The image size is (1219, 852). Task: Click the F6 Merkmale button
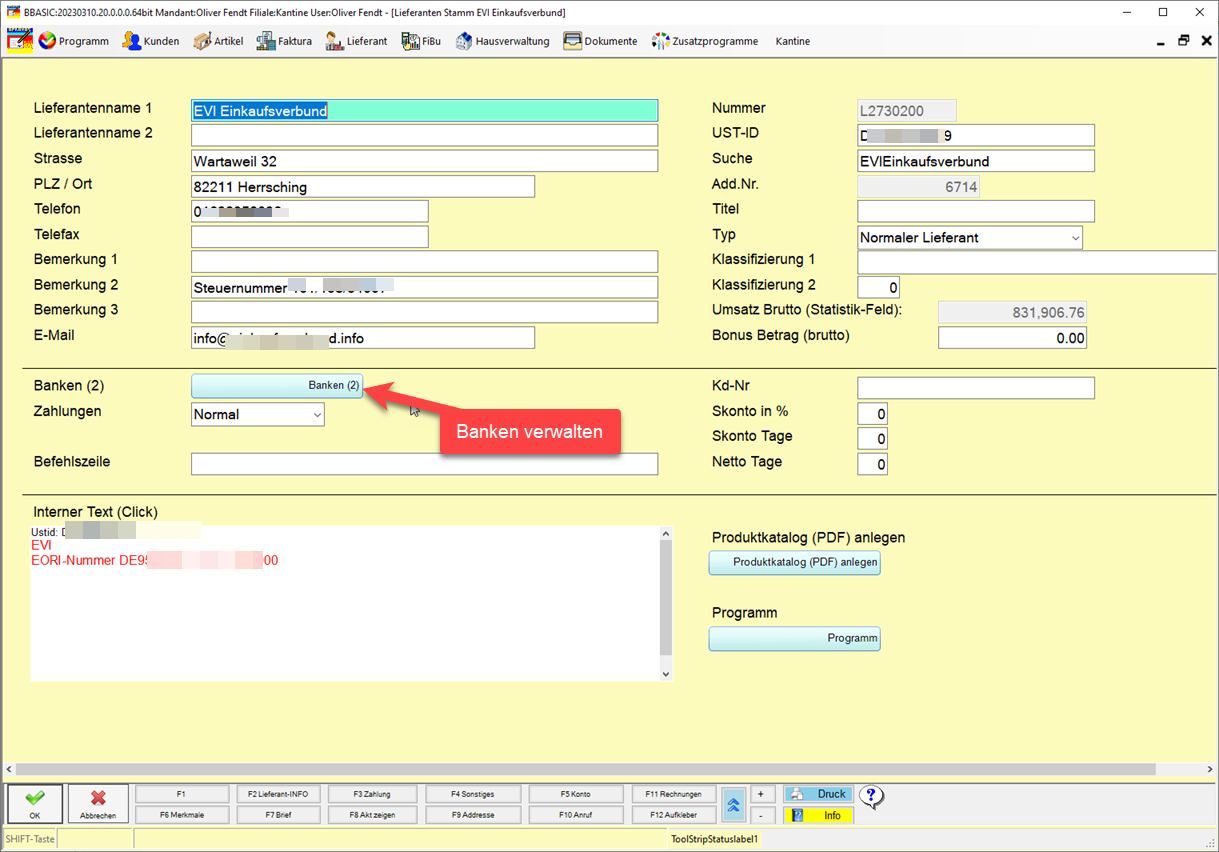click(181, 815)
